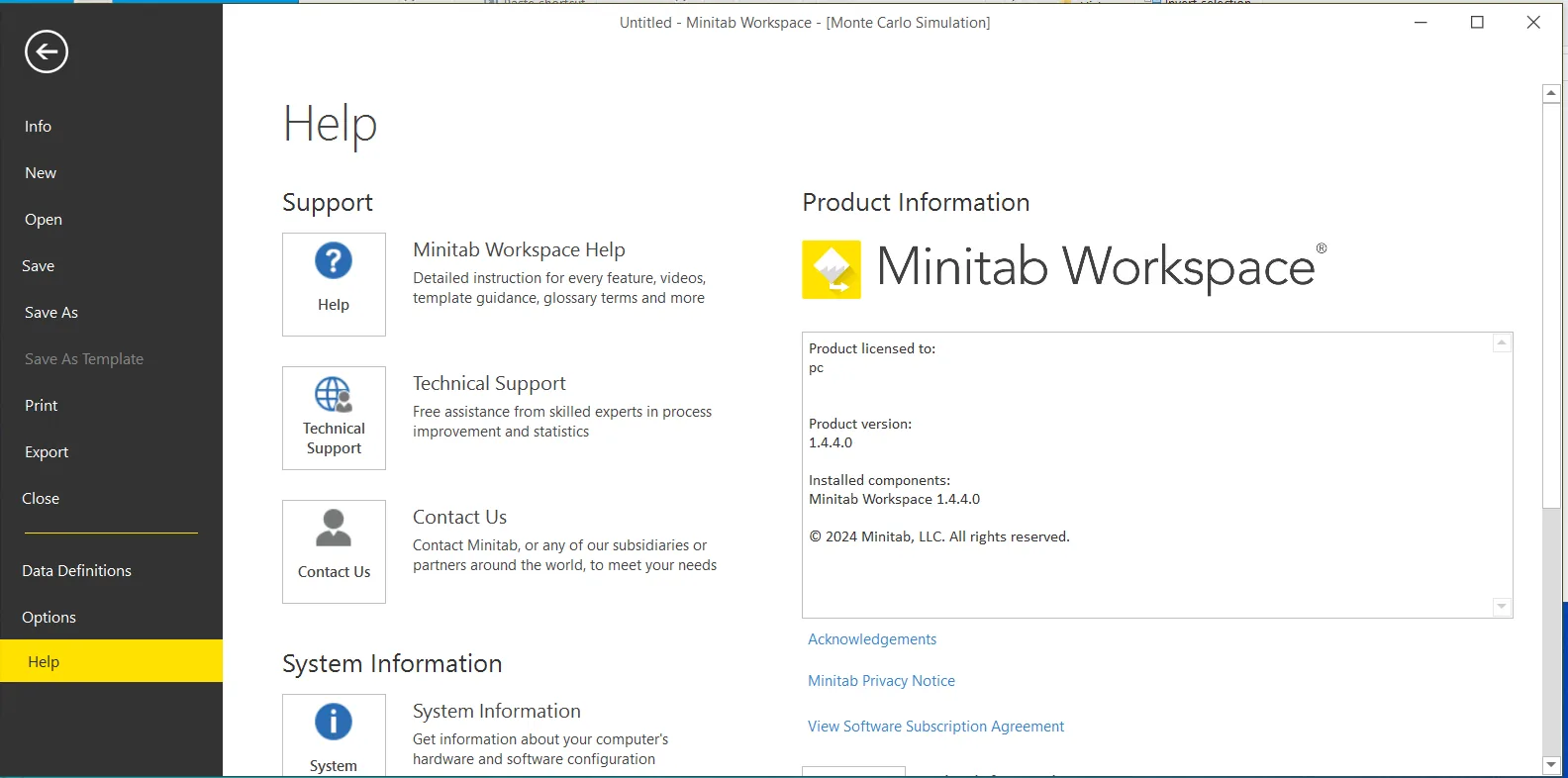Viewport: 1568px width, 778px height.
Task: Open Options in the sidebar
Action: click(49, 617)
